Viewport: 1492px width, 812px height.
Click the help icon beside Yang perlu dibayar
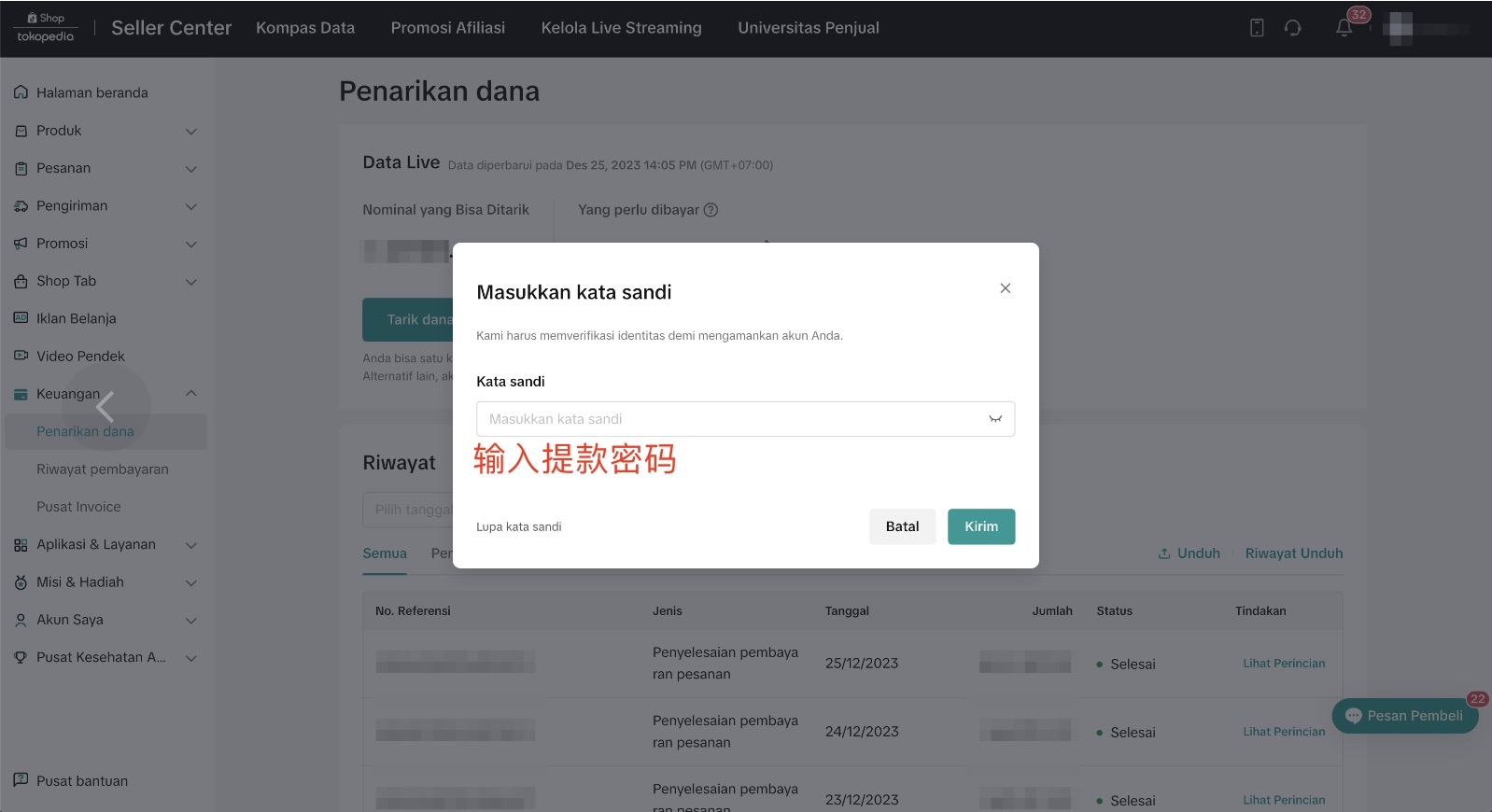point(711,210)
